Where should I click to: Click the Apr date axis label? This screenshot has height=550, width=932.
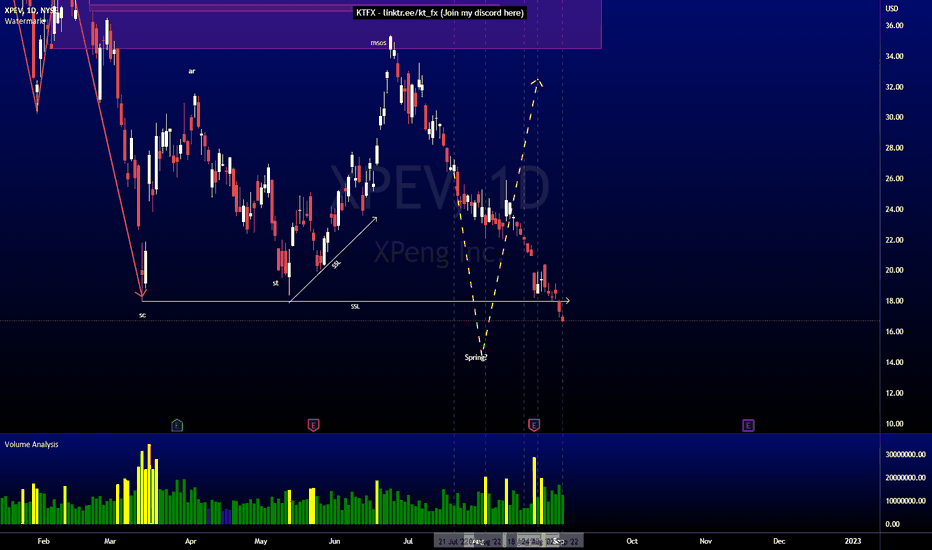(190, 541)
